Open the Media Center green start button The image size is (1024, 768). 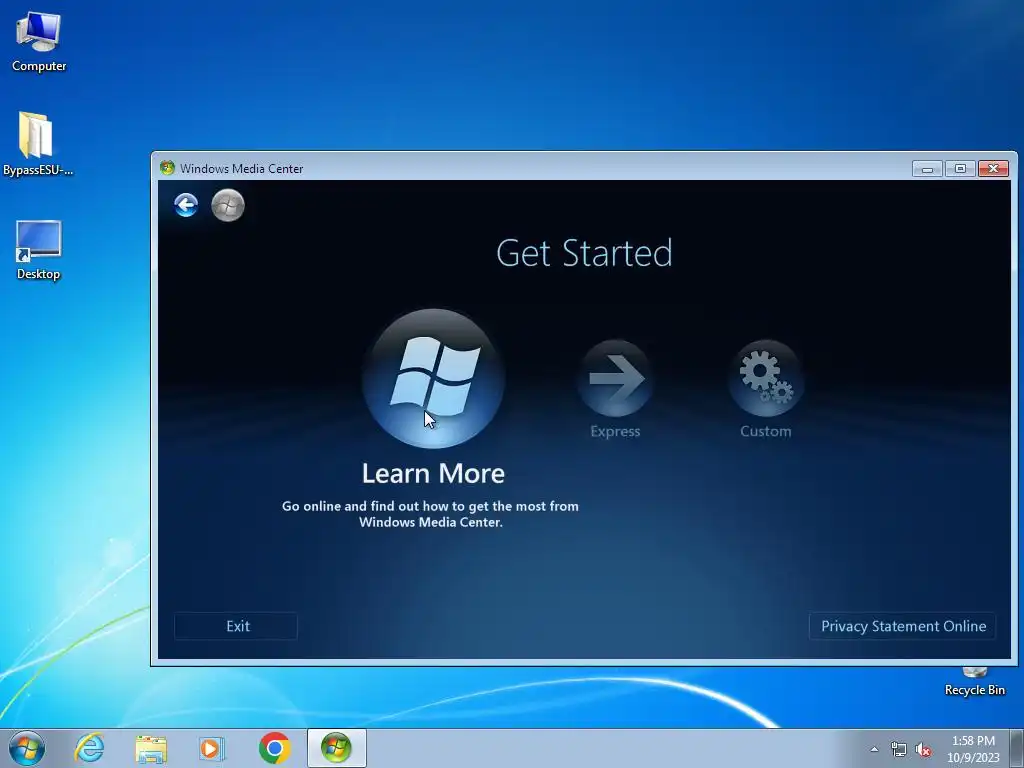(228, 205)
